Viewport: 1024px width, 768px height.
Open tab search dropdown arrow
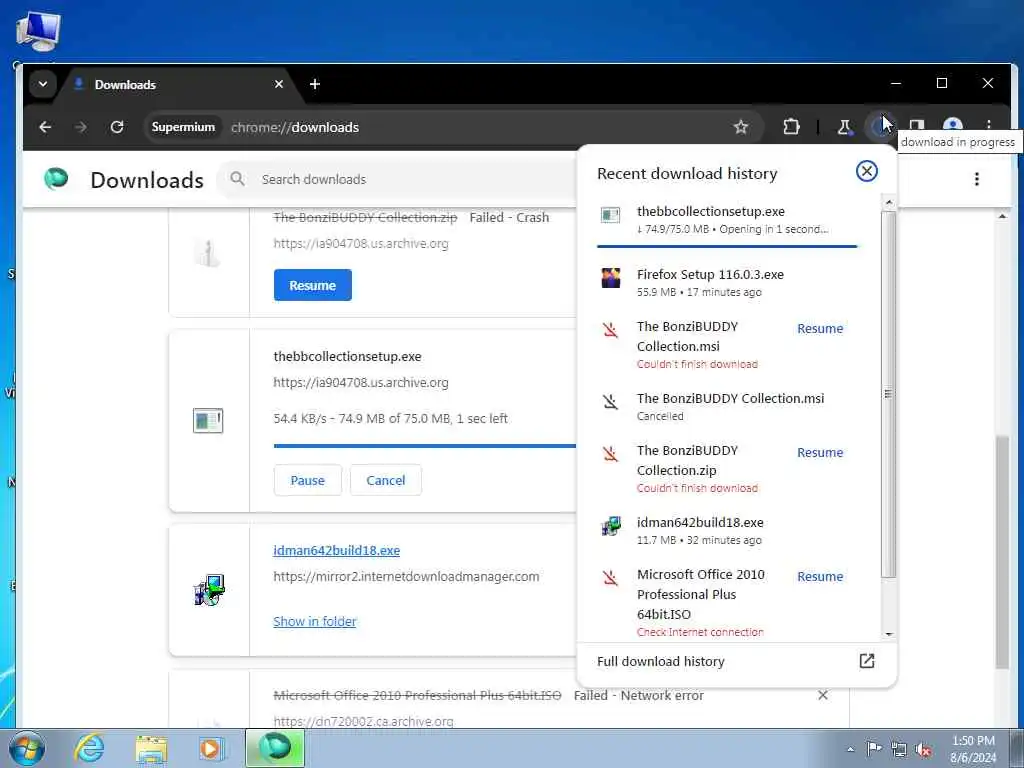click(42, 84)
